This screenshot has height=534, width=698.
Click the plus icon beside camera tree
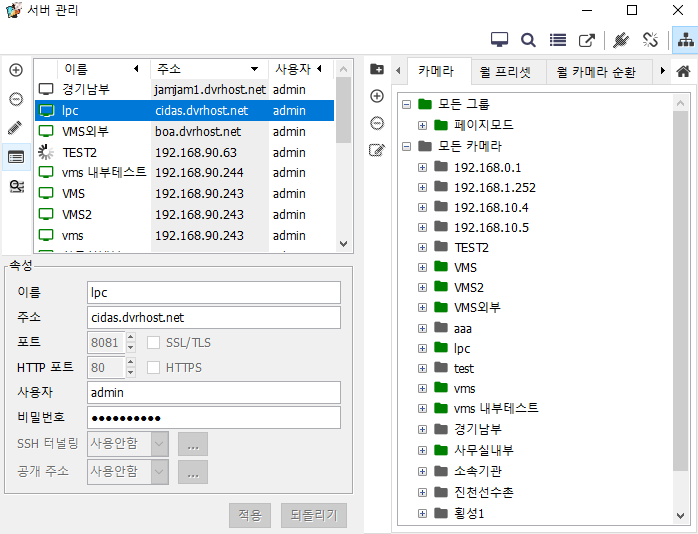pos(377,96)
